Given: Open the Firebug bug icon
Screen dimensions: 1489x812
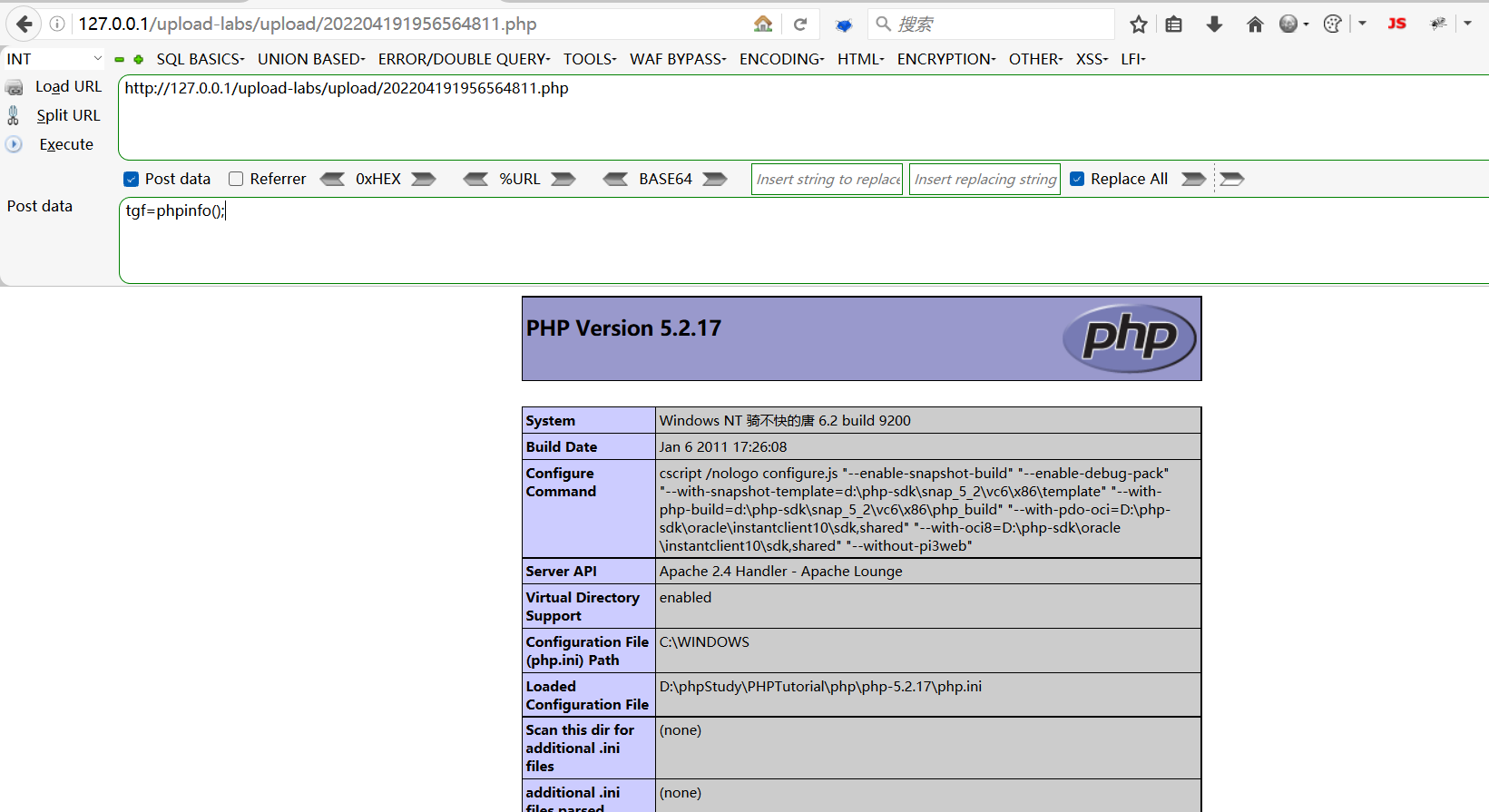Looking at the screenshot, I should point(1438,24).
